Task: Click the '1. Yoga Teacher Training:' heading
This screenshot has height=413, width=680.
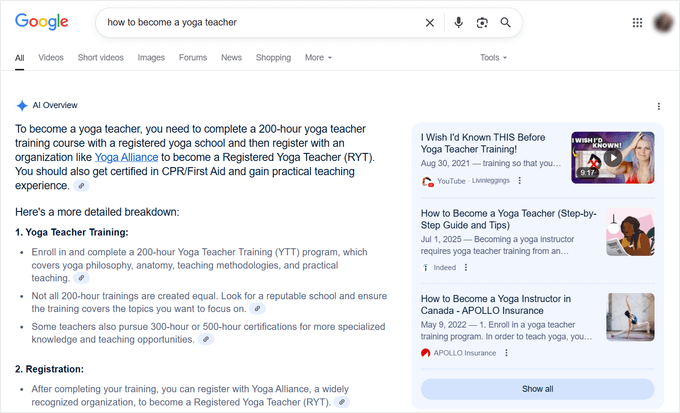Action: (72, 232)
